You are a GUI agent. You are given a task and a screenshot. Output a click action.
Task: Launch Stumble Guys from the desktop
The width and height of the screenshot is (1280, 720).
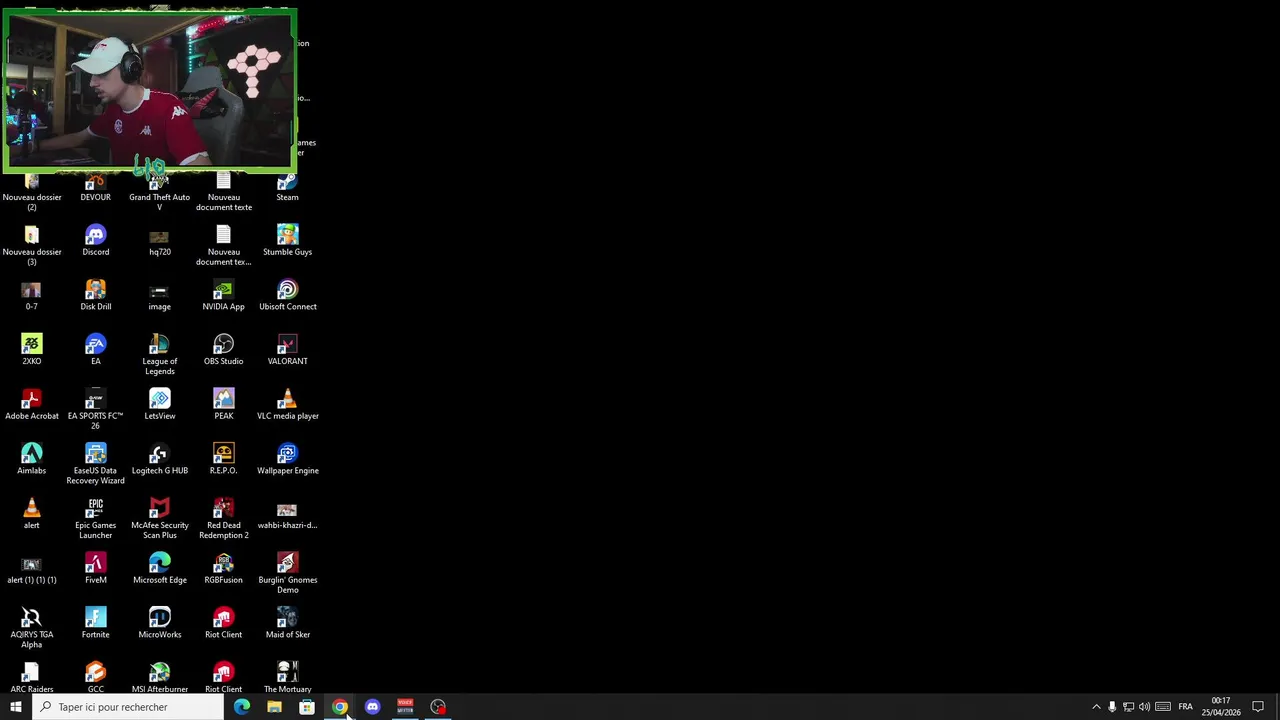tap(287, 241)
